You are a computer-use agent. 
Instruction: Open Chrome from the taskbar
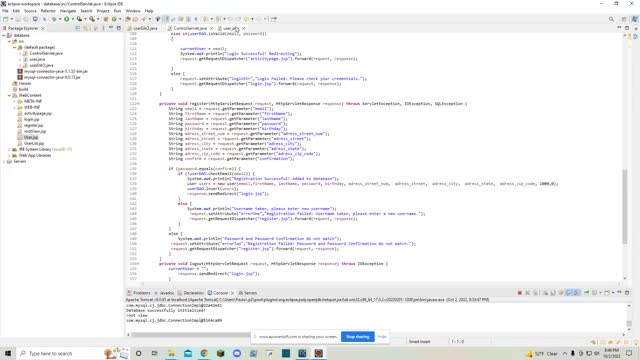204,353
